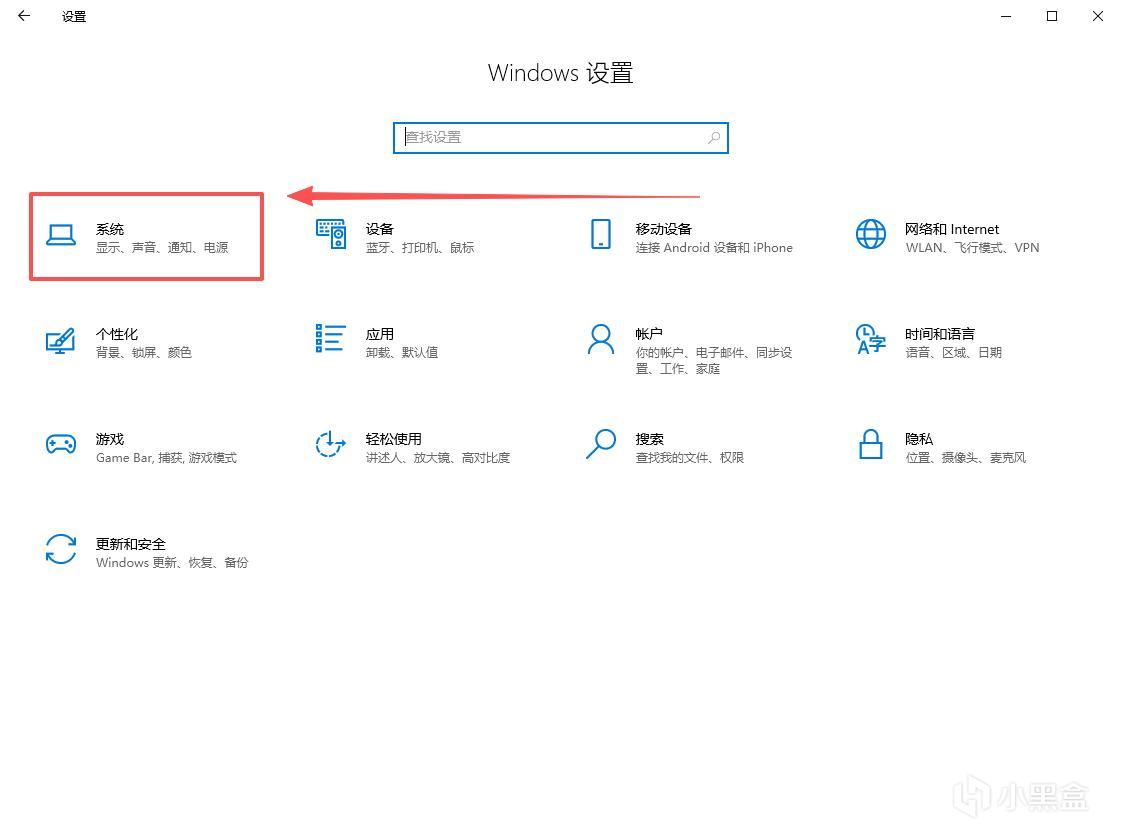
Task: Open the 系统 settings title
Action: coord(110,229)
